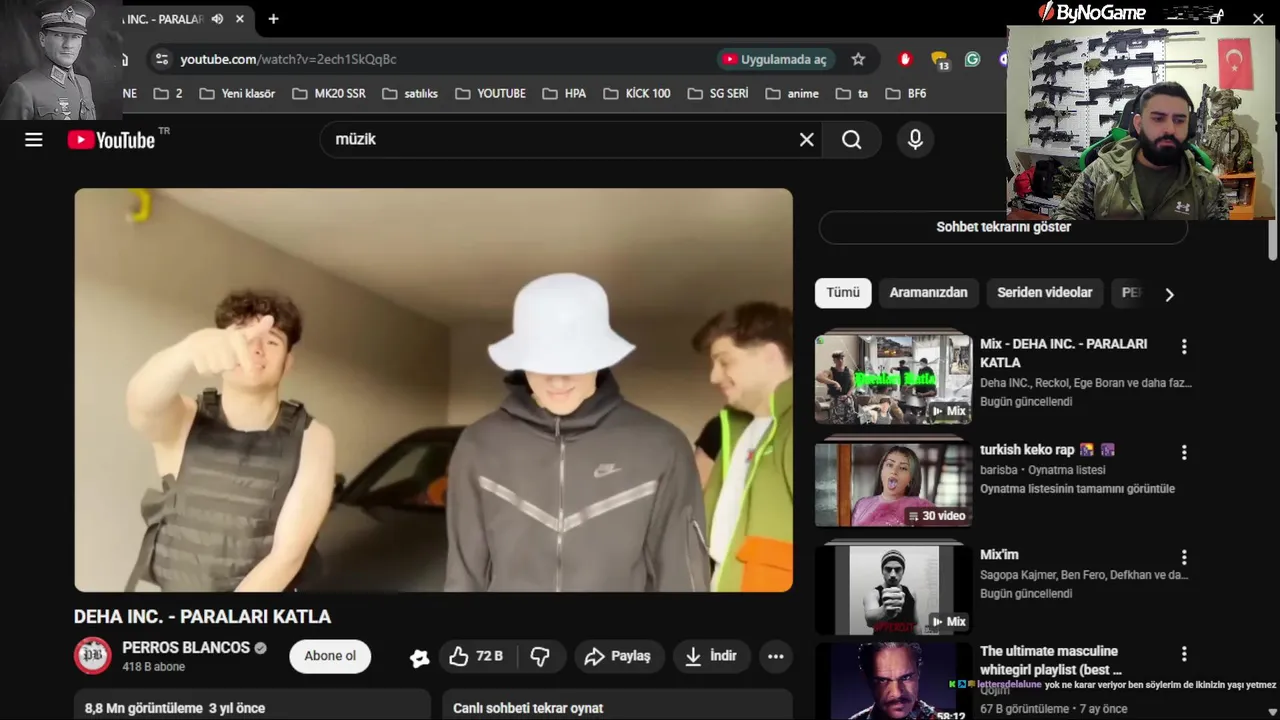Dislike the video with thumbs-down
The width and height of the screenshot is (1280, 720).
coord(541,656)
